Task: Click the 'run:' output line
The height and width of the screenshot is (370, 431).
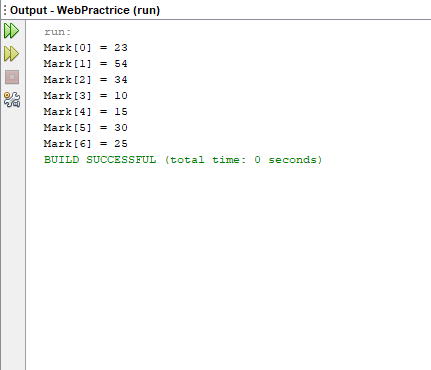Action: pyautogui.click(x=58, y=32)
